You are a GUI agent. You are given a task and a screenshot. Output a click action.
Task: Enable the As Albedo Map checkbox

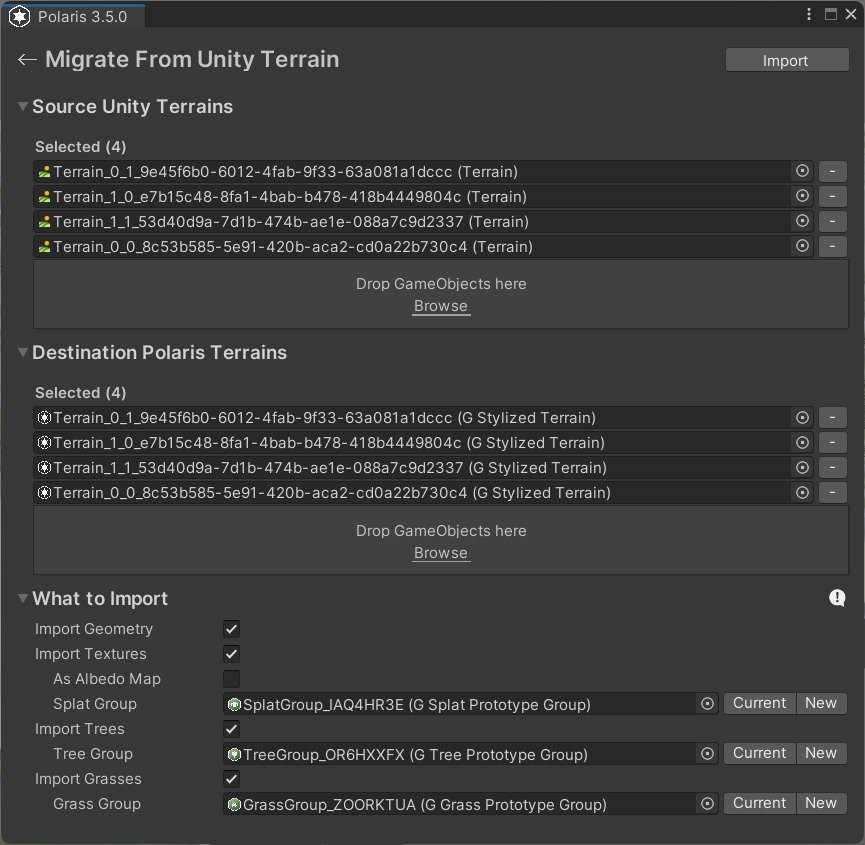232,679
